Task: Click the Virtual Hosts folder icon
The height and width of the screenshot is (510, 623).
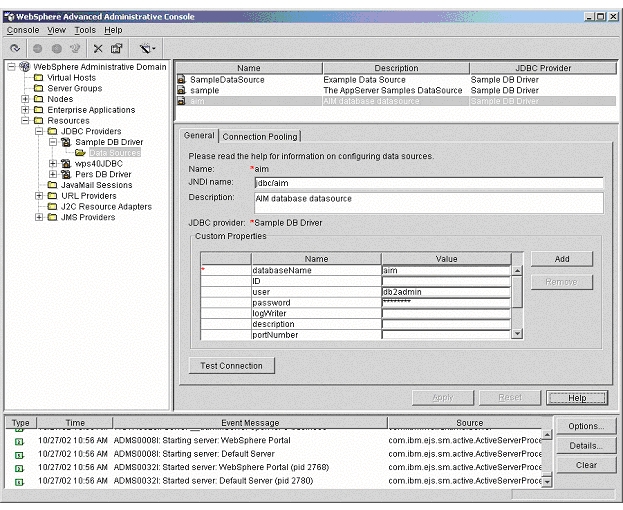Action: pyautogui.click(x=39, y=77)
